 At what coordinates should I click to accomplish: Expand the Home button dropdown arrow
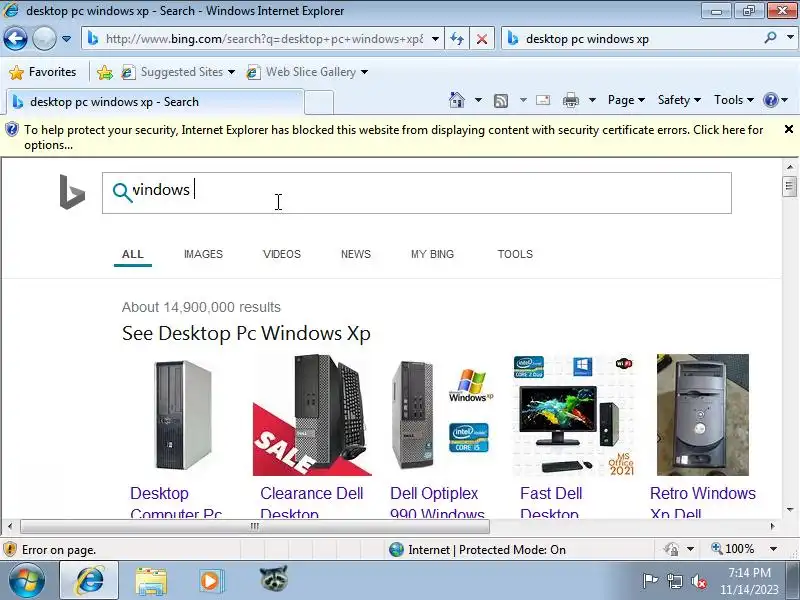coord(478,100)
